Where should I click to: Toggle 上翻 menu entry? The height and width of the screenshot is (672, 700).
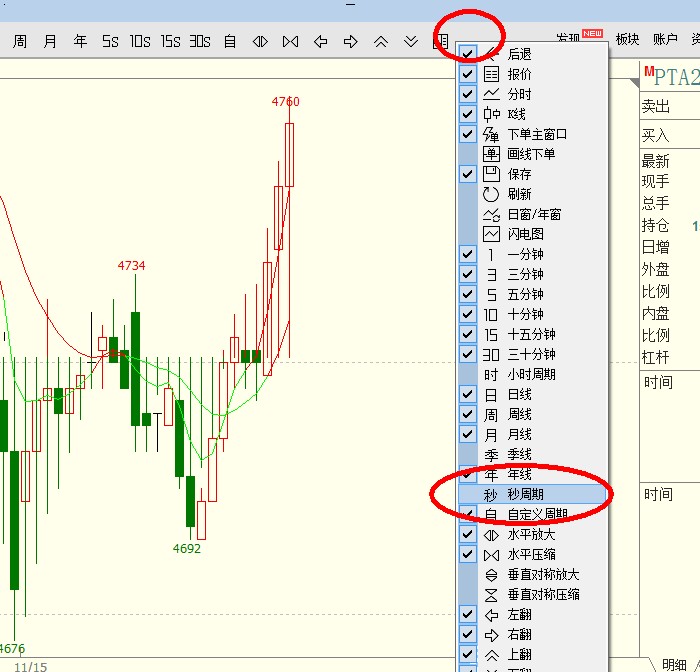[x=532, y=655]
